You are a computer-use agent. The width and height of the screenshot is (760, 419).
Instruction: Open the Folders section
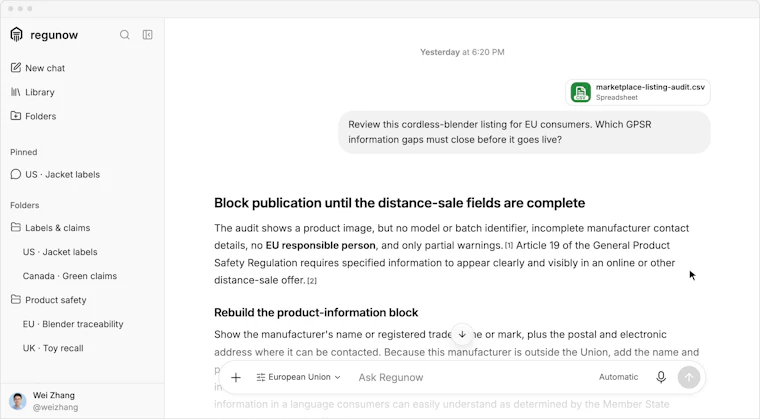click(33, 116)
